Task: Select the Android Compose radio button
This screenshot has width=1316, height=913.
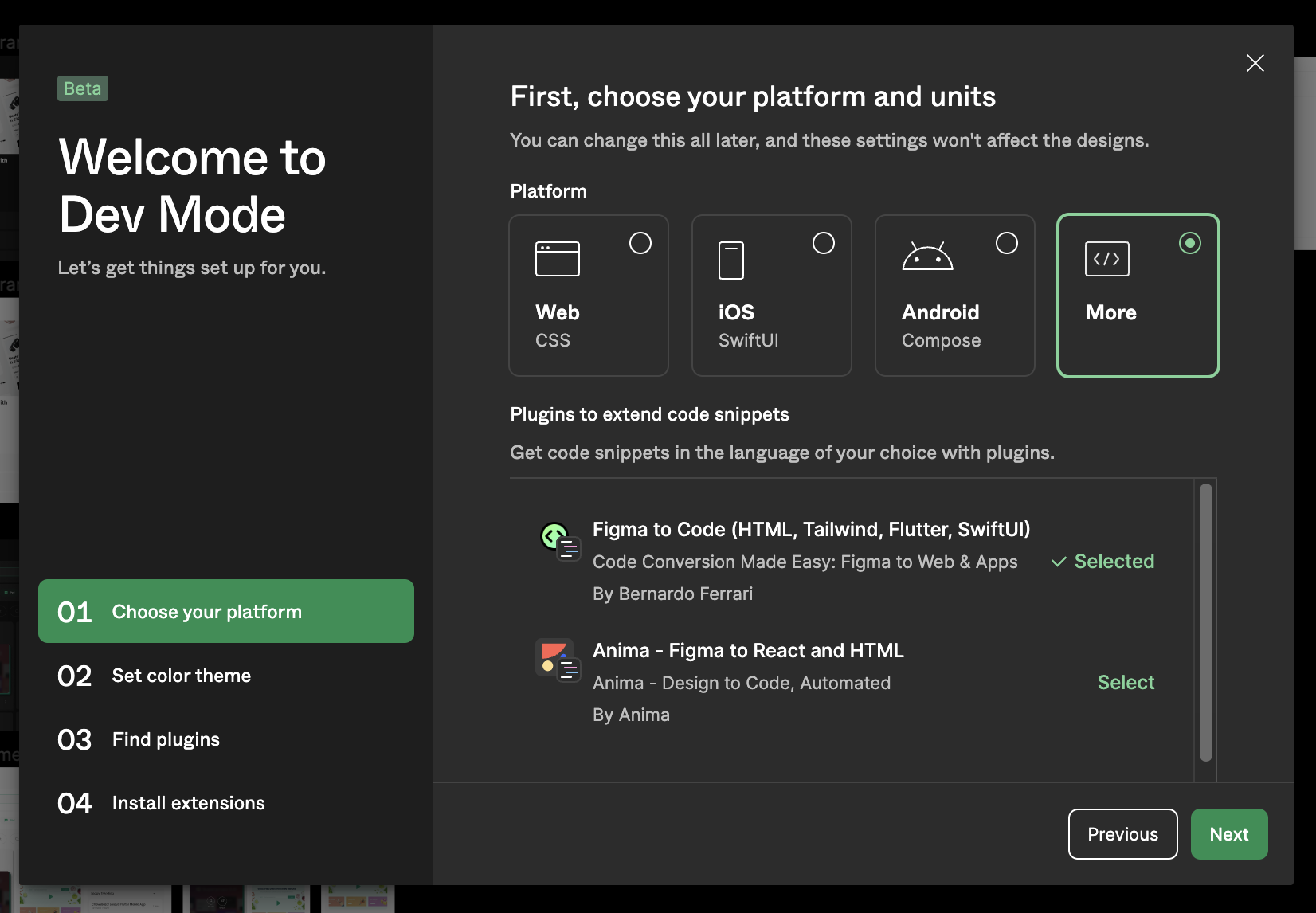Action: 1007,243
